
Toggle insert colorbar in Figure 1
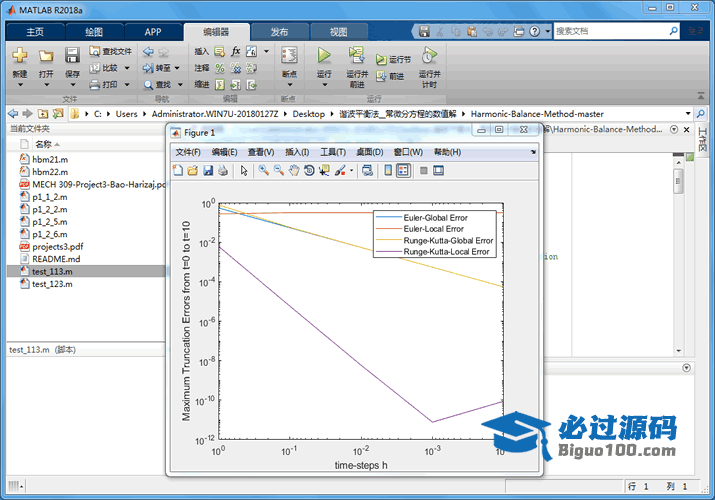(x=388, y=170)
